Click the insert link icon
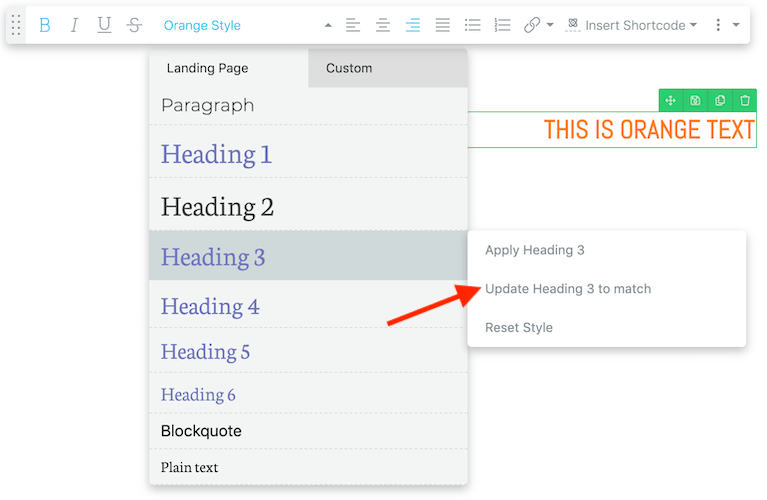The height and width of the screenshot is (500, 767). tap(532, 25)
